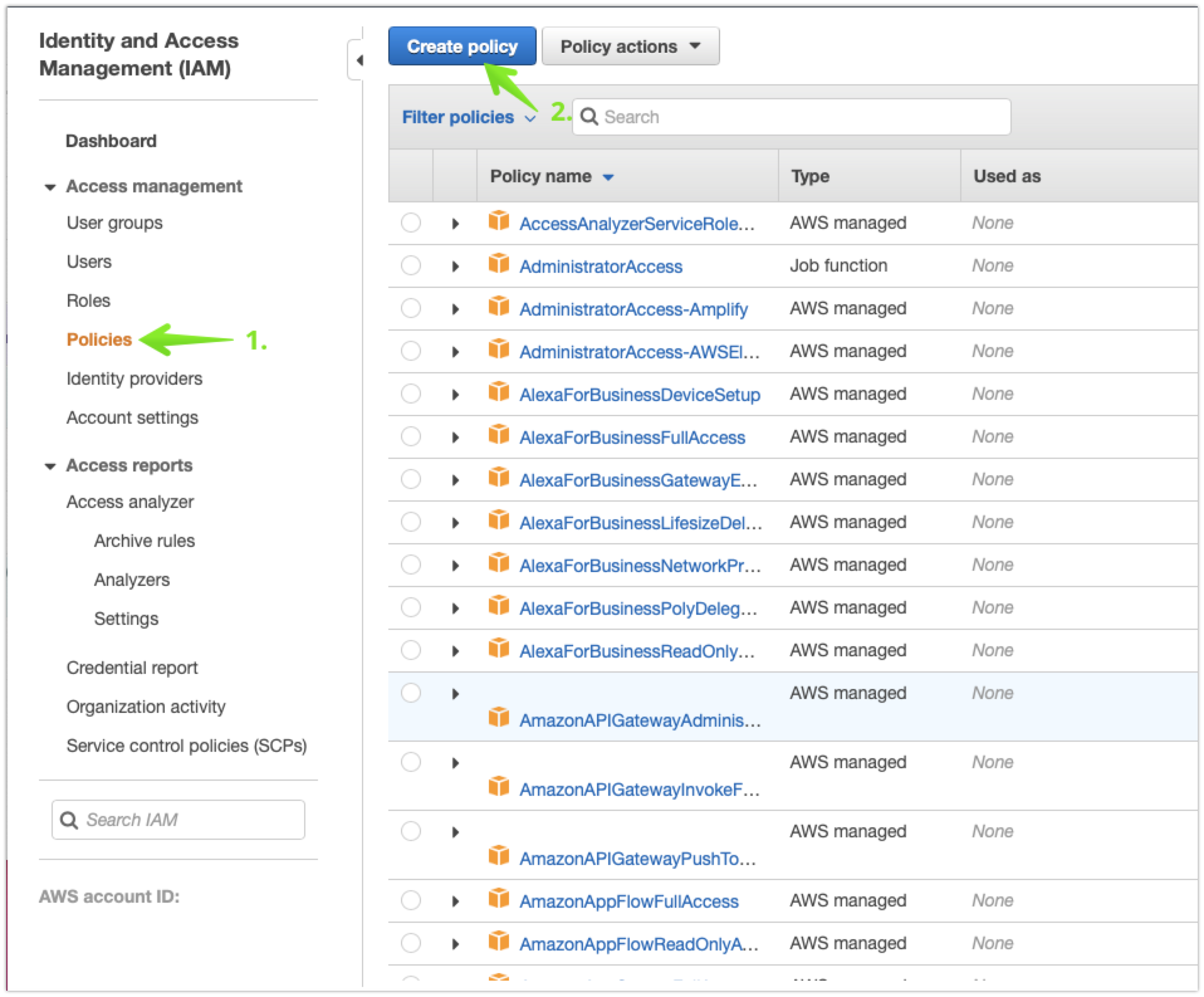The image size is (1204, 997).
Task: Click the cube icon beside AlexaForBusinessDeviceSetup
Action: tap(499, 392)
